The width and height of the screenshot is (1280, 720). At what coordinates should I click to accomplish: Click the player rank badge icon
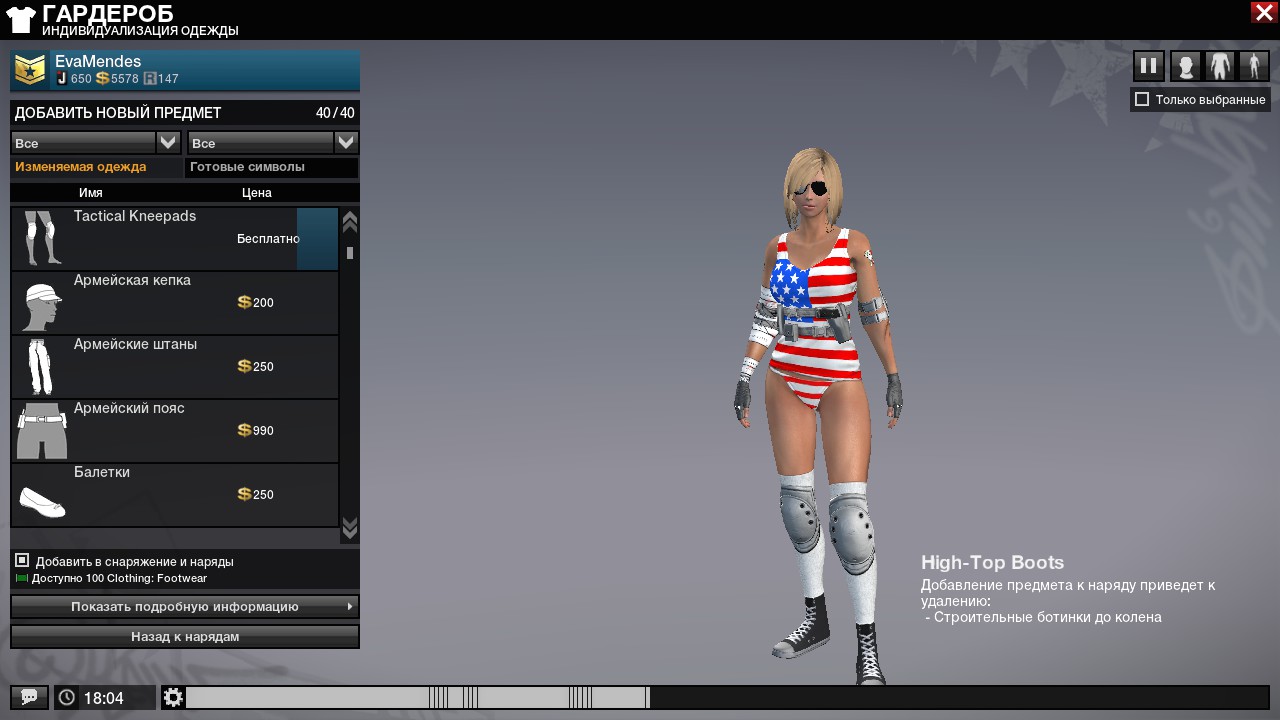30,70
